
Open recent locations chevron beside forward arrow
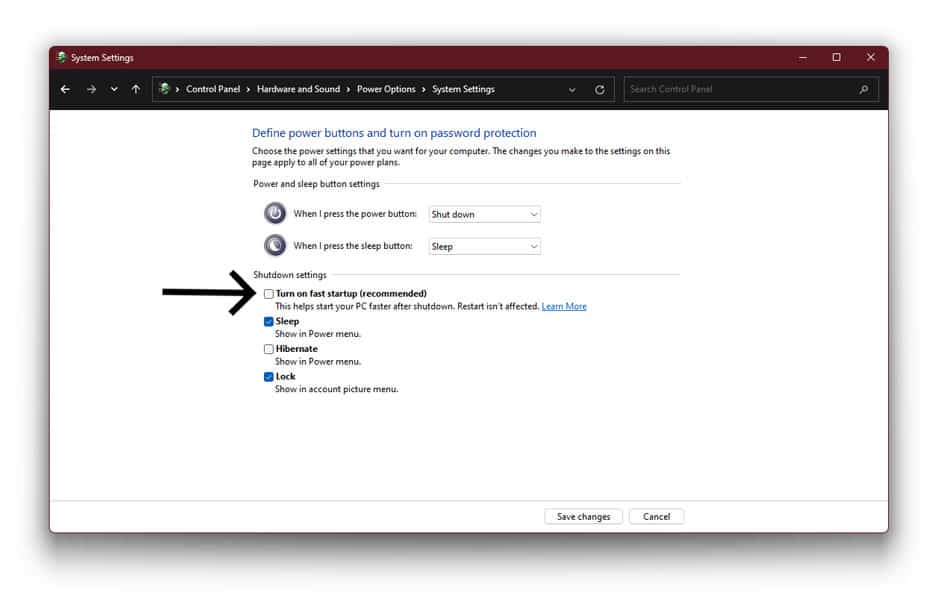[x=114, y=89]
